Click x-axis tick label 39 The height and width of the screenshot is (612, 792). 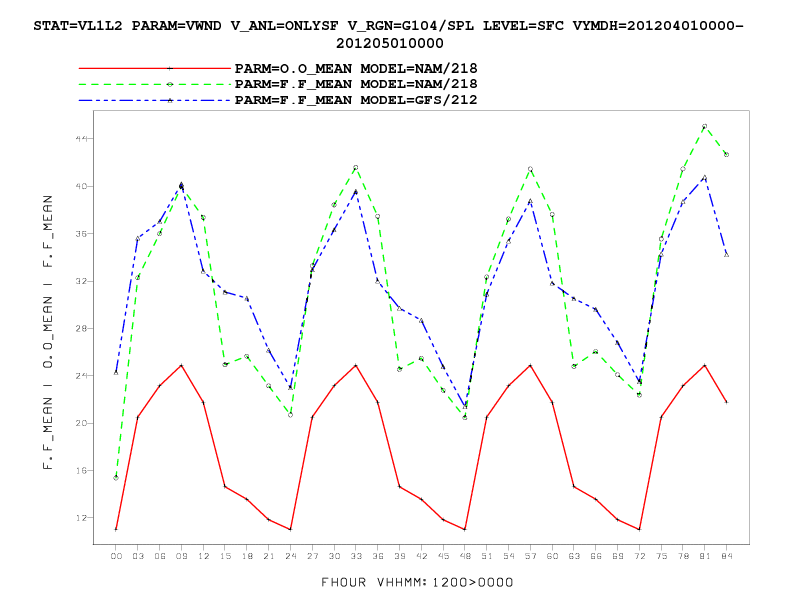400,556
